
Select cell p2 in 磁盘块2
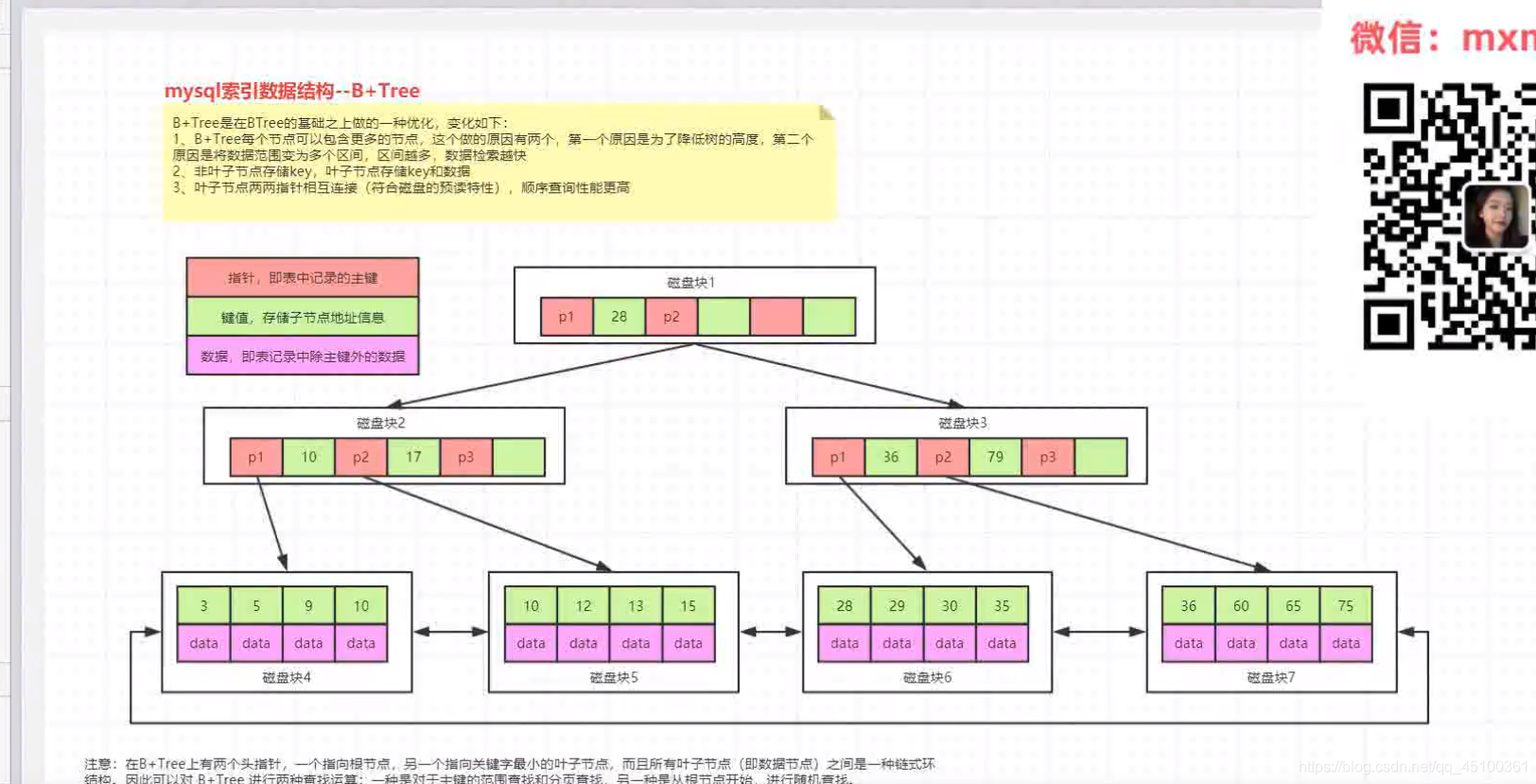(x=361, y=457)
